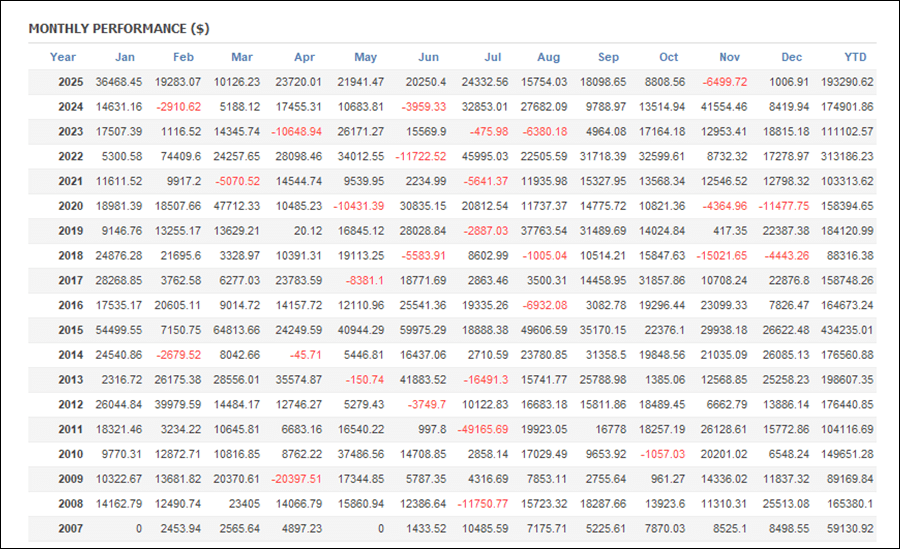Click the red -15021.65 value in November 2018
This screenshot has width=900, height=549.
pos(721,255)
